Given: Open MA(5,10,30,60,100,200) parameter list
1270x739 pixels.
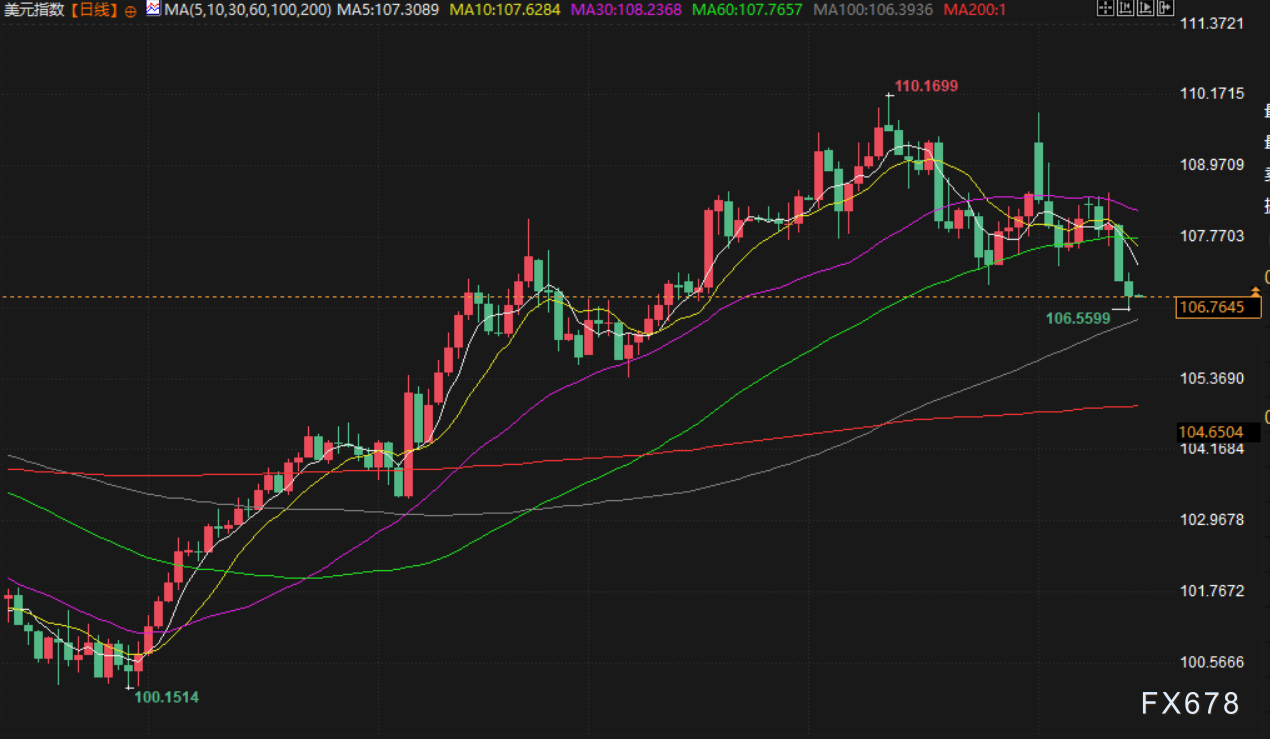Looking at the screenshot, I should coord(246,10).
